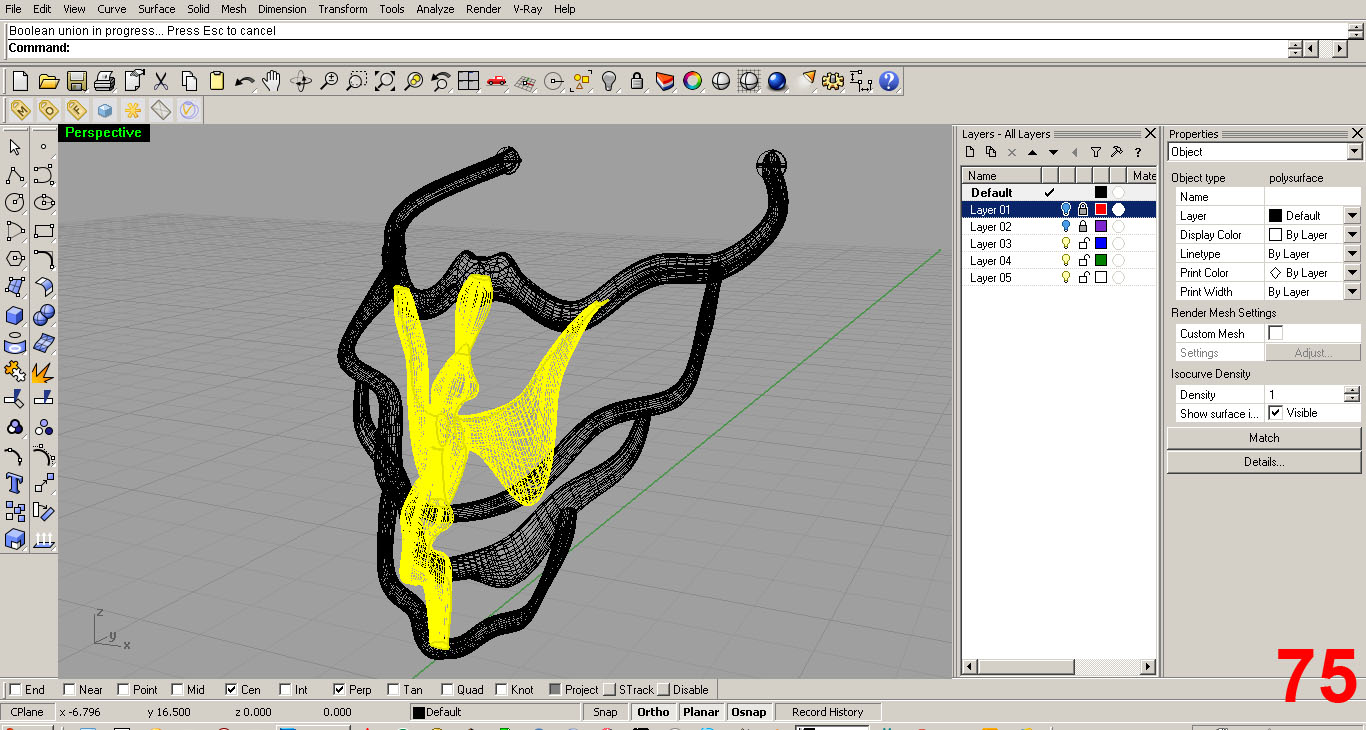1366x730 pixels.
Task: Toggle the Near osnap checkbox
Action: 69,689
